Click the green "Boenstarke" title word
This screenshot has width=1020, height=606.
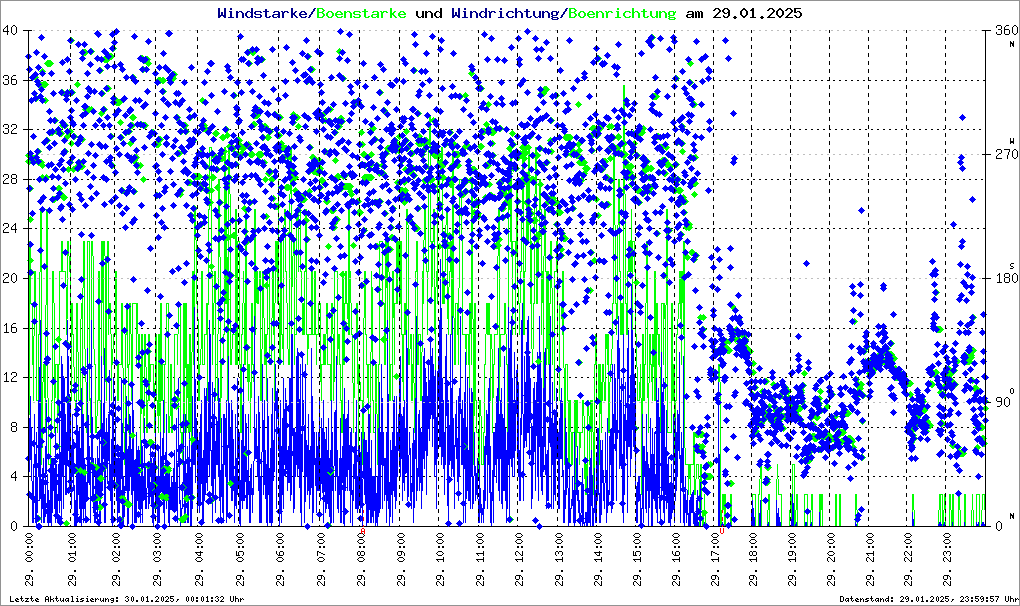(361, 13)
